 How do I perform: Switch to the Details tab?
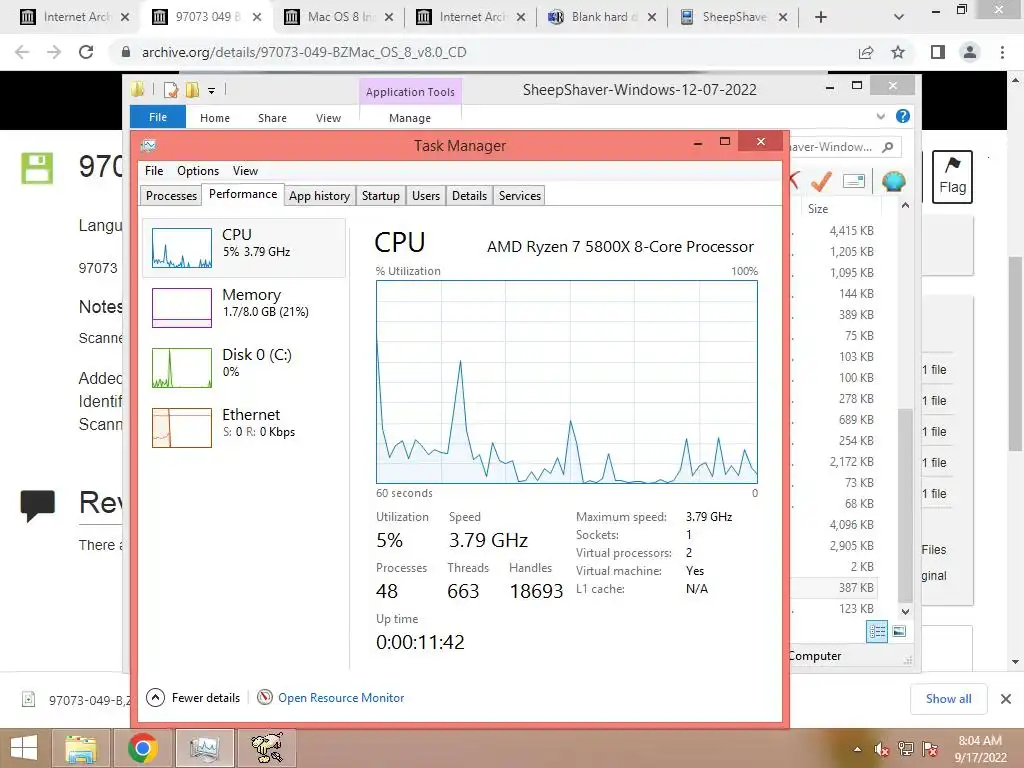coord(470,196)
